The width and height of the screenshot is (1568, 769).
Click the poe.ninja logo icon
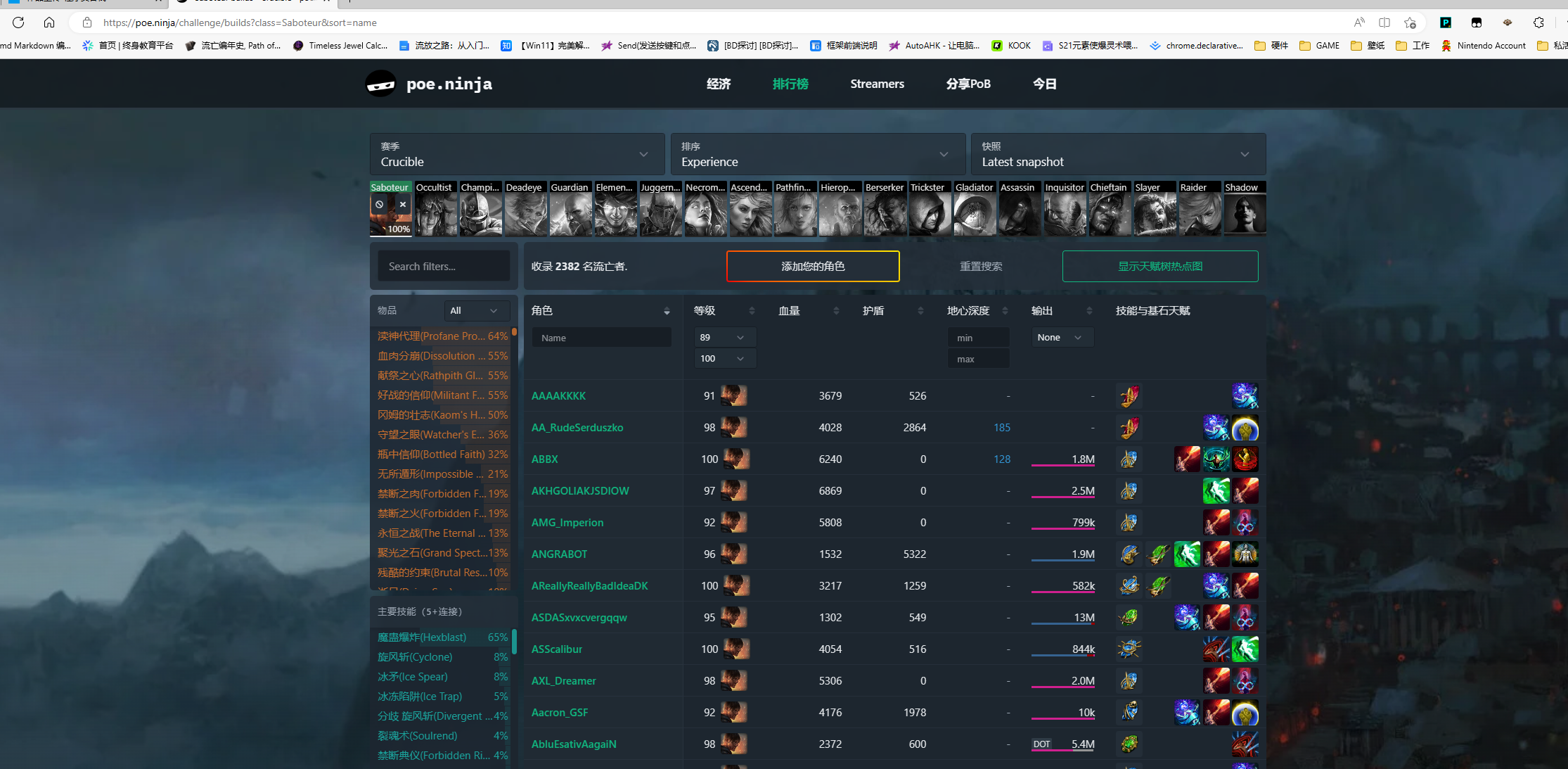tap(381, 84)
